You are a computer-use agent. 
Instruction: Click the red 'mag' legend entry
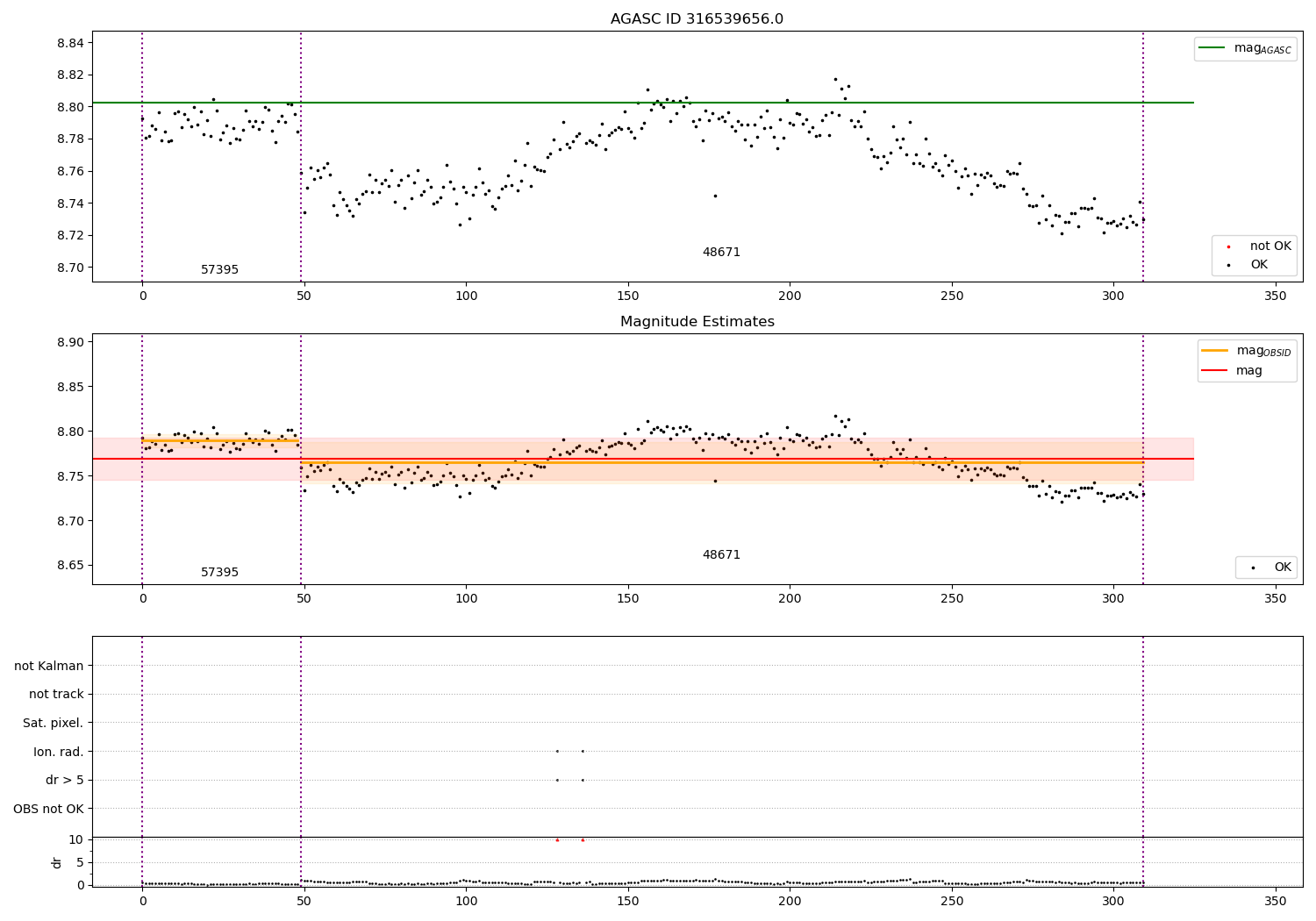tap(1233, 370)
